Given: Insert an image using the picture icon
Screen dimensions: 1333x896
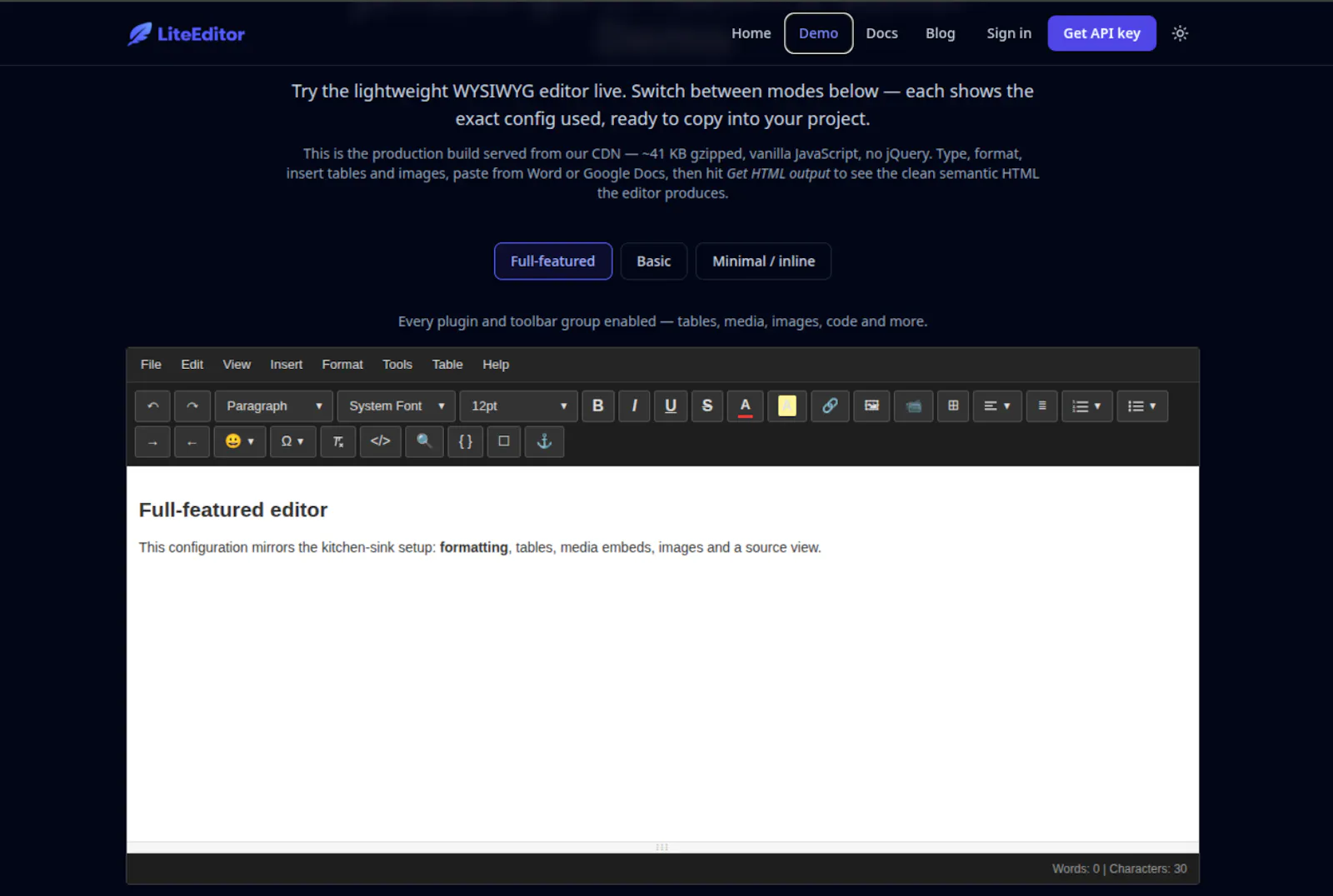Looking at the screenshot, I should pos(871,406).
